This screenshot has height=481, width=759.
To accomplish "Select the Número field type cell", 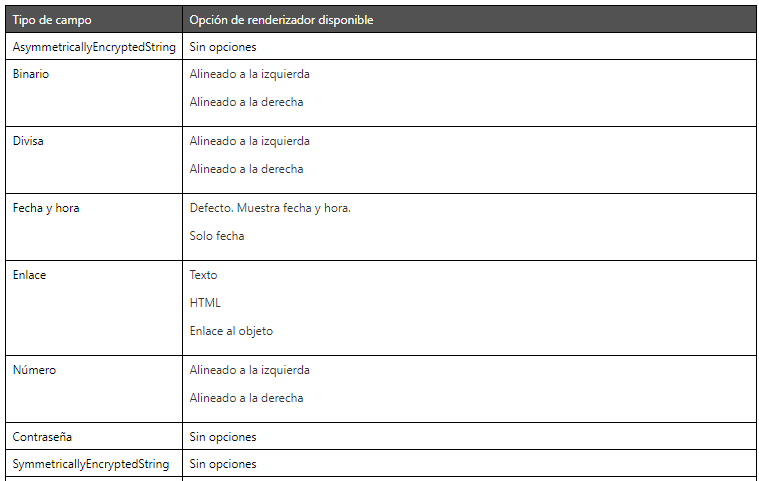I will (x=34, y=370).
